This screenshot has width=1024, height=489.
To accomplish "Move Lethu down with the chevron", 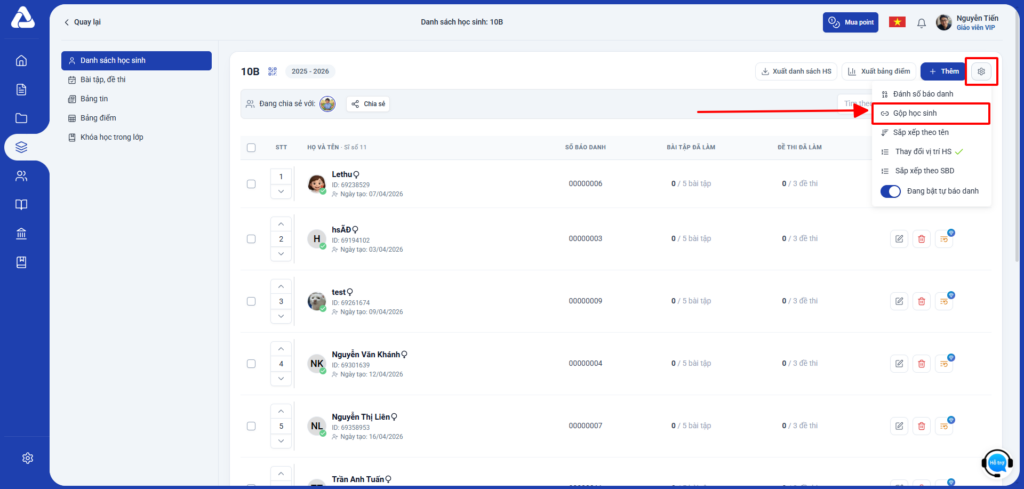I will tap(281, 191).
